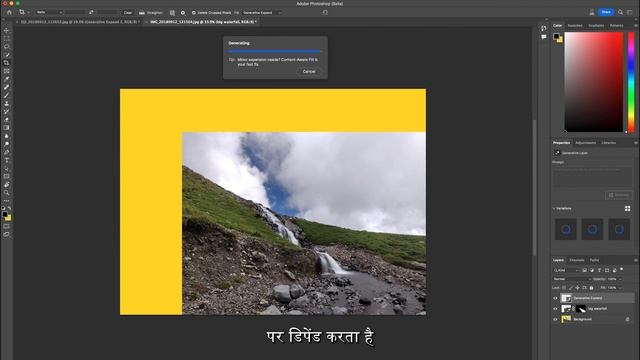Select the Eraser tool
640x360 pixels.
pyautogui.click(x=6, y=120)
